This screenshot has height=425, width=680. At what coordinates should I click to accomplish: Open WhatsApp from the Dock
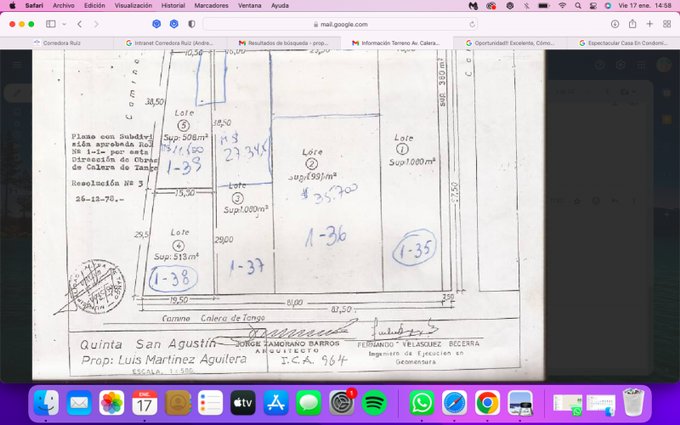point(422,403)
